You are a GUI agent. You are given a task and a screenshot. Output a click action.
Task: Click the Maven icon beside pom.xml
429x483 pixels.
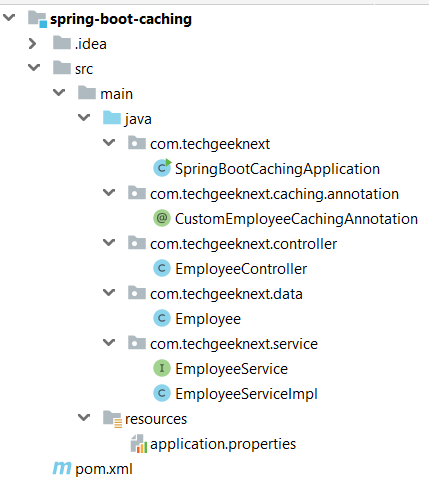coord(62,468)
